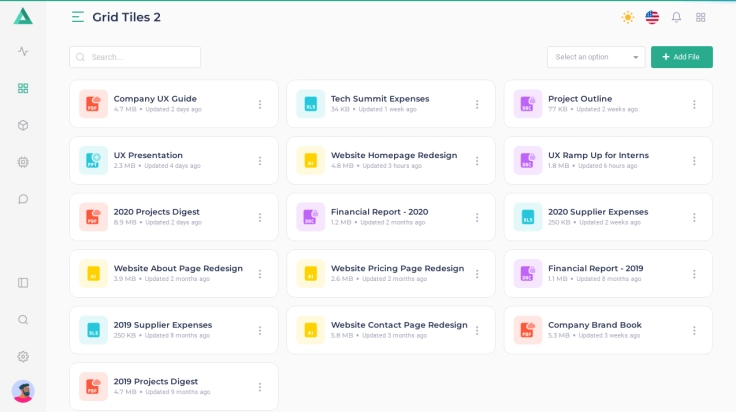Toggle the sidebar layout panel icon
Image resolution: width=736 pixels, height=412 pixels.
tap(23, 283)
